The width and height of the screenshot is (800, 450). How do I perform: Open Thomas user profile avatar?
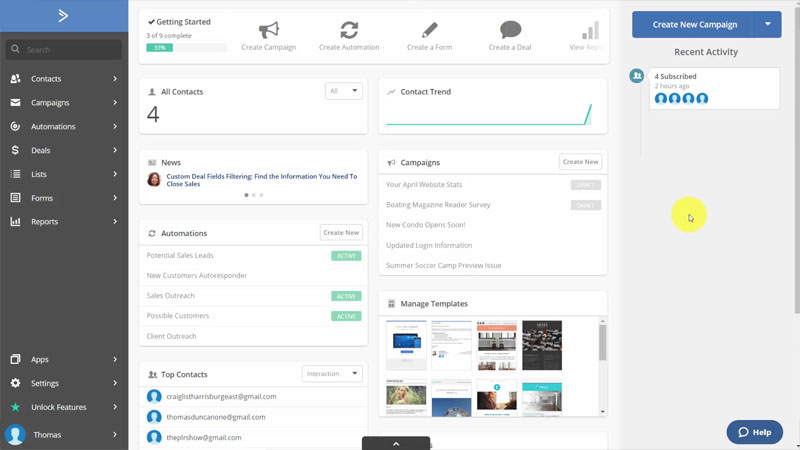15,435
